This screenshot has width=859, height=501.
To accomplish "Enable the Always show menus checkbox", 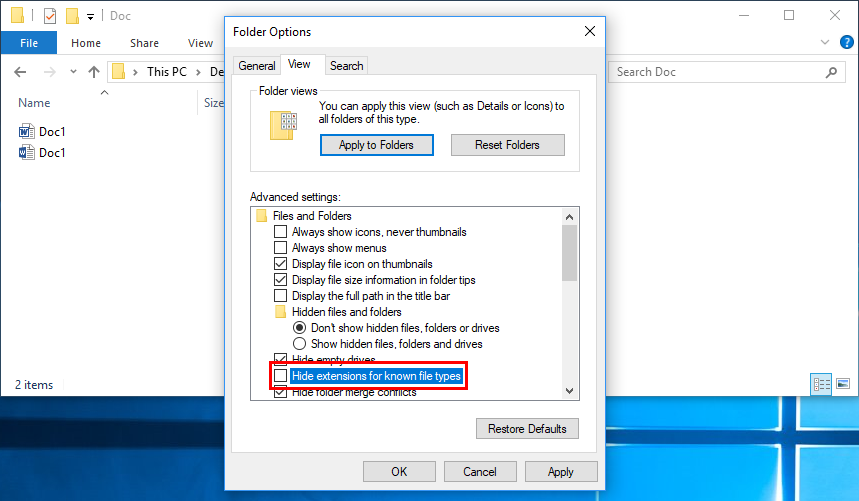I will [281, 248].
